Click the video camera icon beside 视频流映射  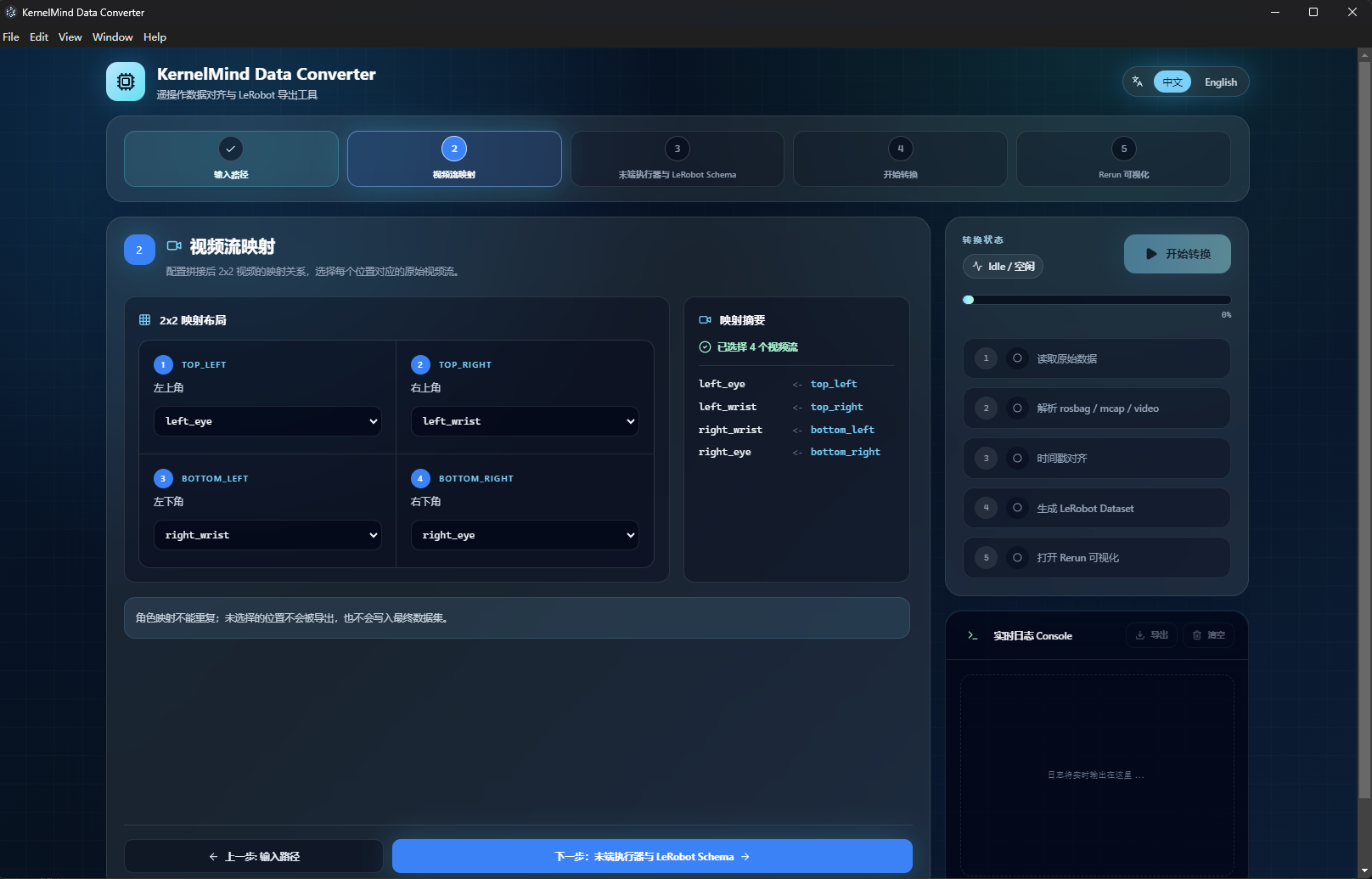[174, 246]
